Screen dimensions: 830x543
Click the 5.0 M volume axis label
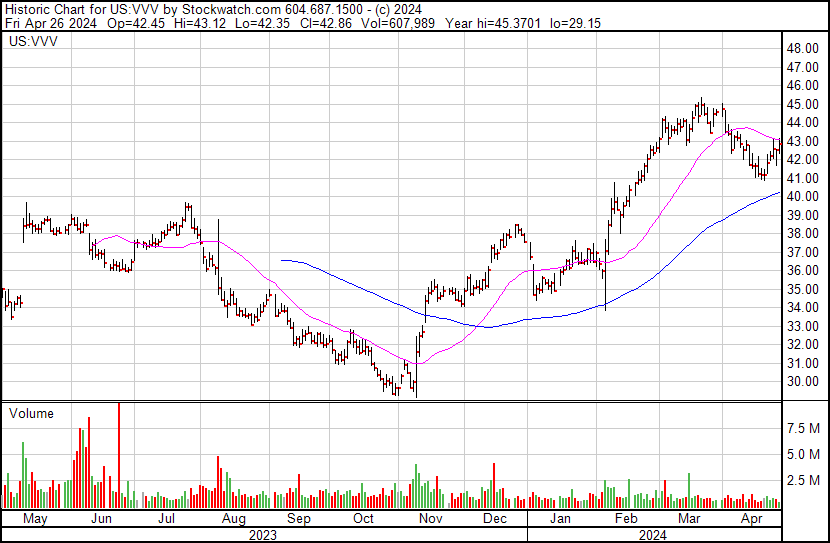coord(803,454)
